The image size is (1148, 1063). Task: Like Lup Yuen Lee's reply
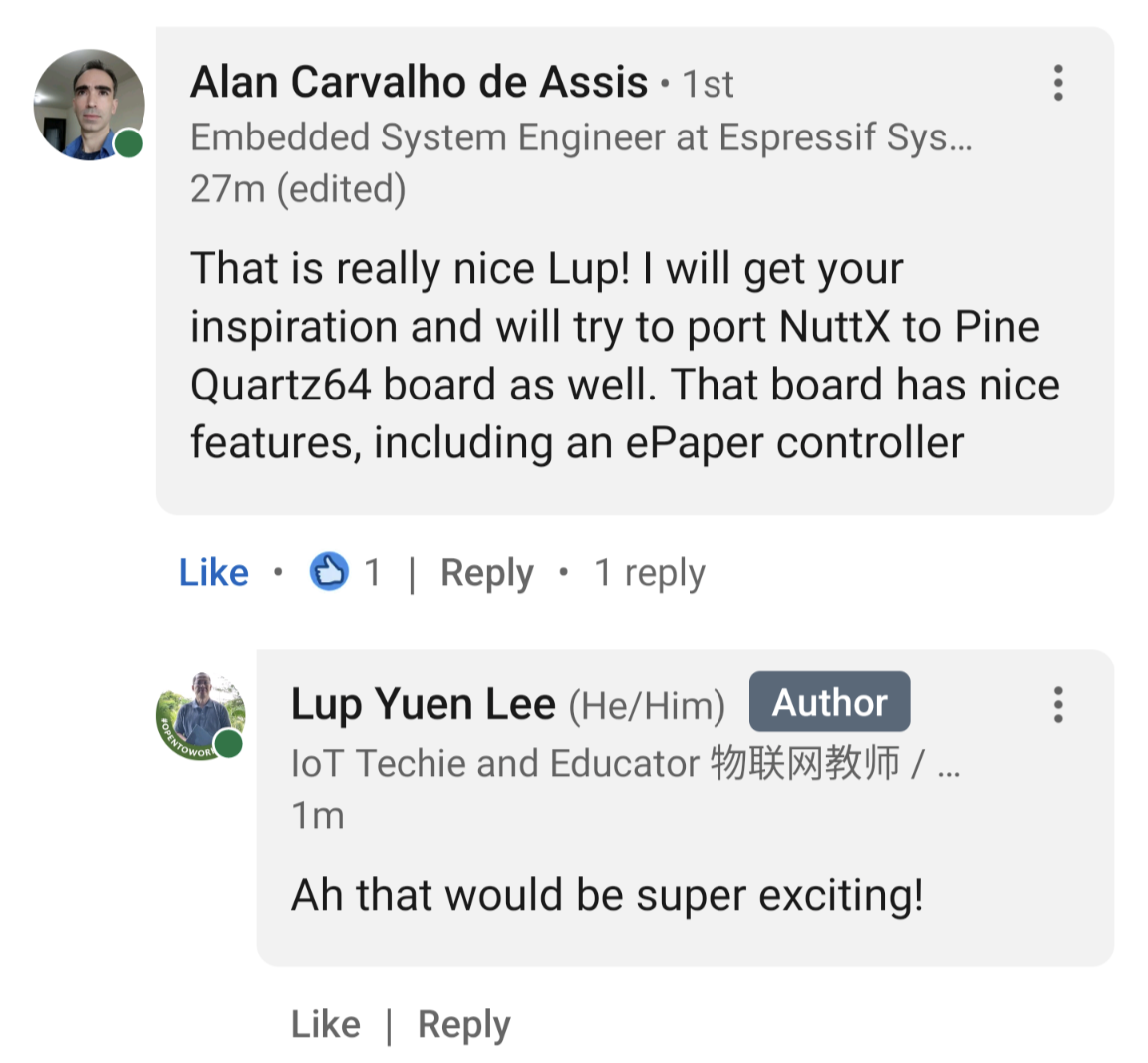[x=325, y=1024]
